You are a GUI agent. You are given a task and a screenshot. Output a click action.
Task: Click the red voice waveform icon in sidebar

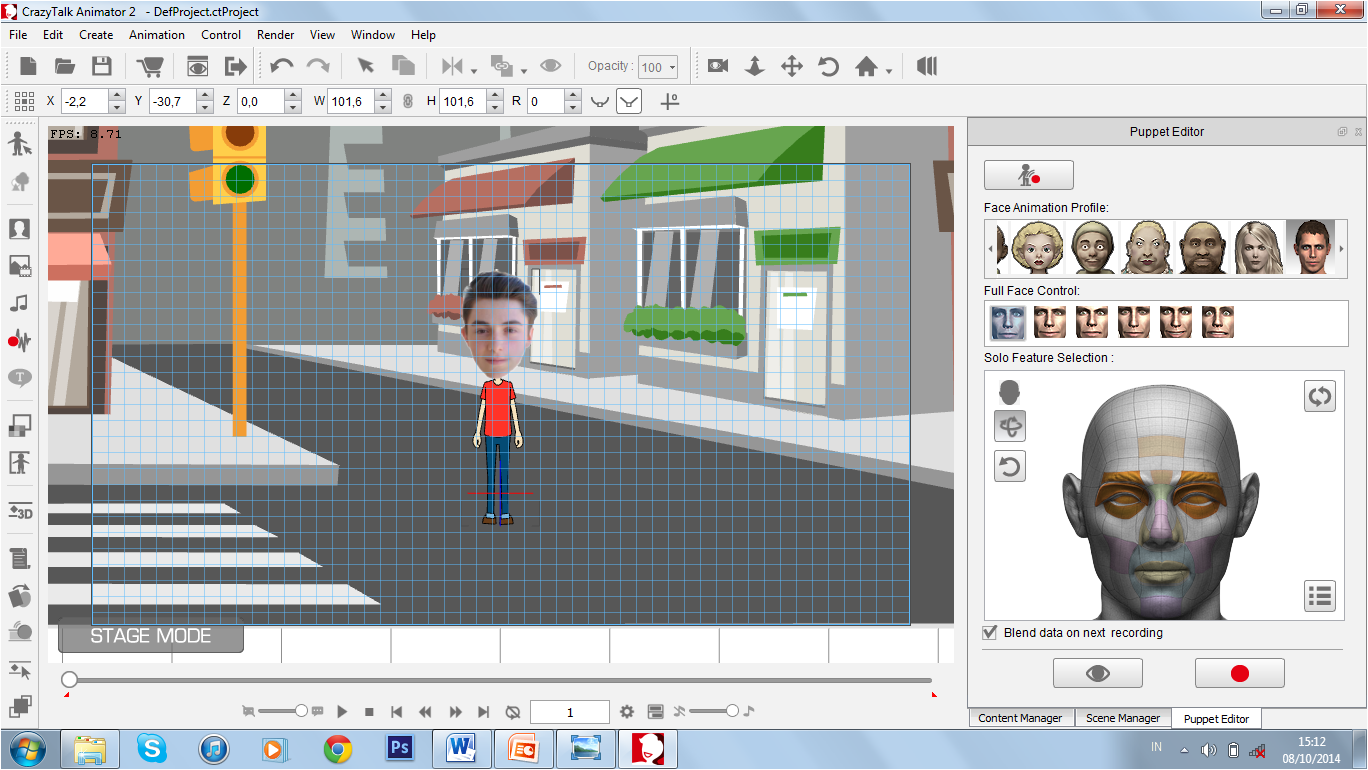[x=20, y=340]
